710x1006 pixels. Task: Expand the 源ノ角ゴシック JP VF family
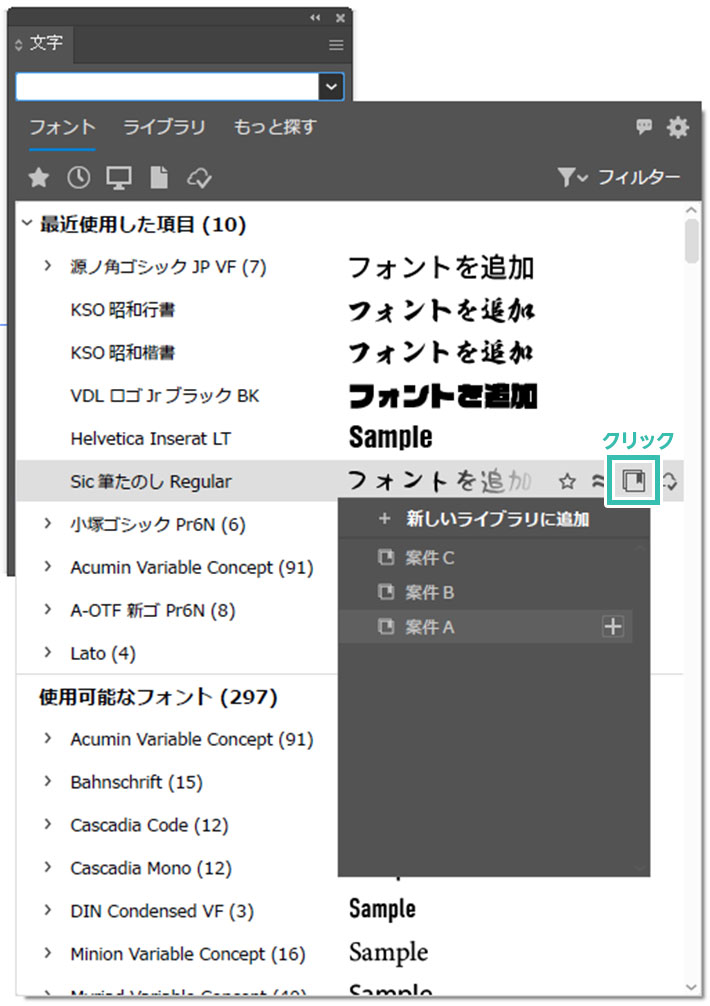coord(48,267)
